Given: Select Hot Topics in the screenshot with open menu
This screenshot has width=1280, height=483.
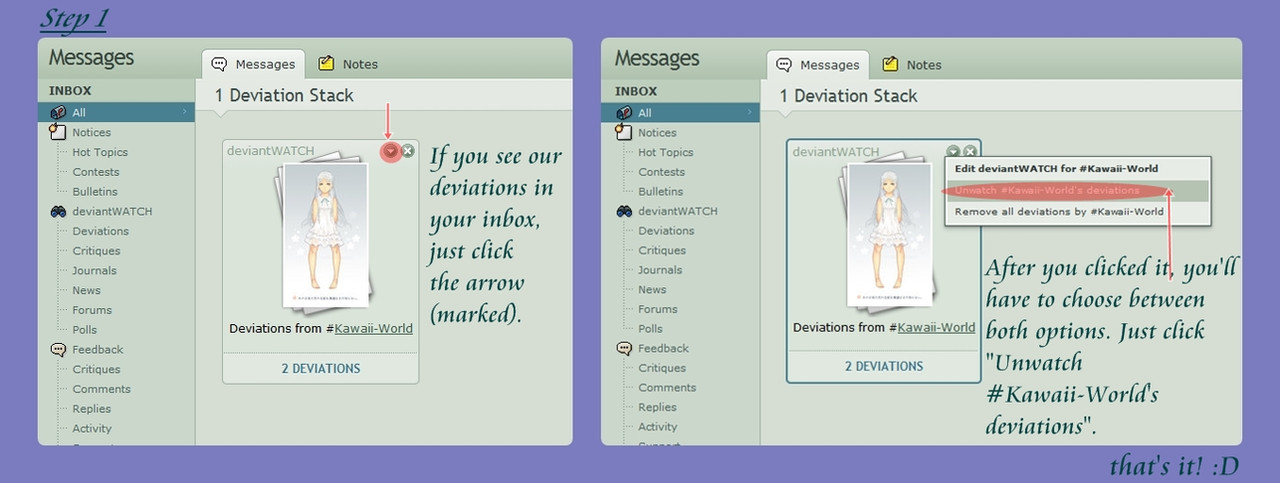Looking at the screenshot, I should point(666,152).
